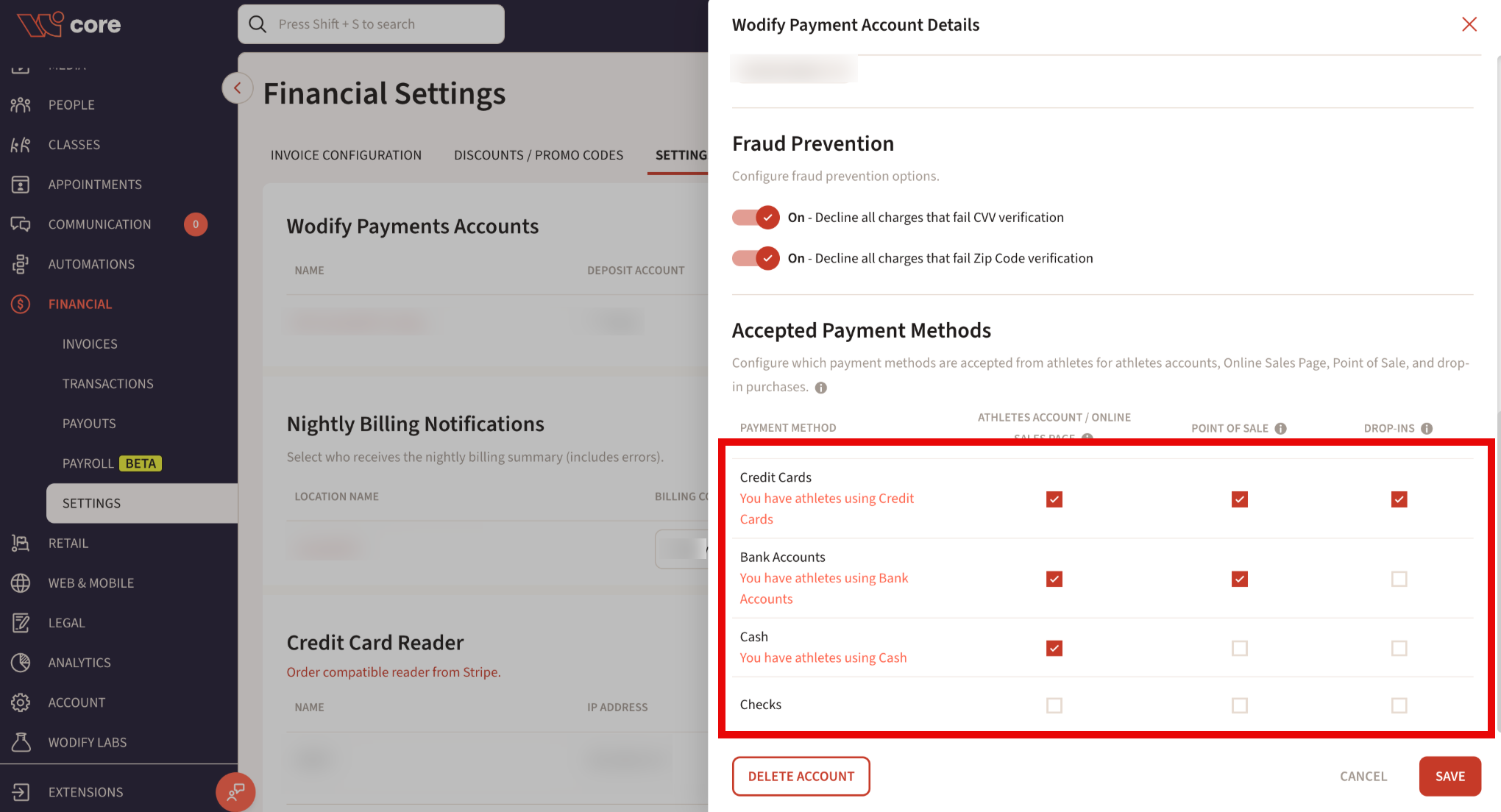The width and height of the screenshot is (1501, 812).
Task: Open the Automations sidebar icon
Action: pyautogui.click(x=21, y=264)
